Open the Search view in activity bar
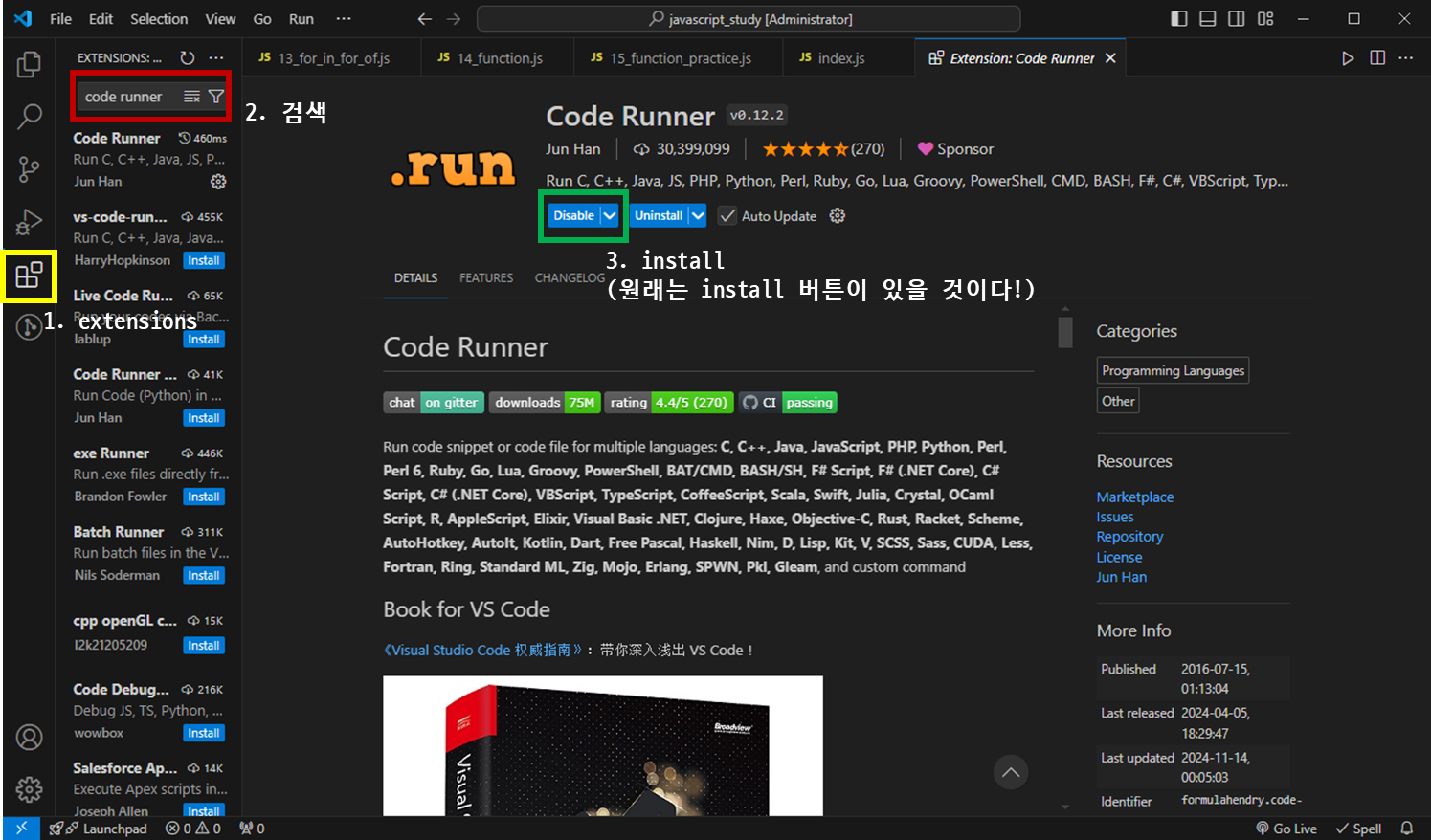This screenshot has height=840, width=1431. (30, 117)
